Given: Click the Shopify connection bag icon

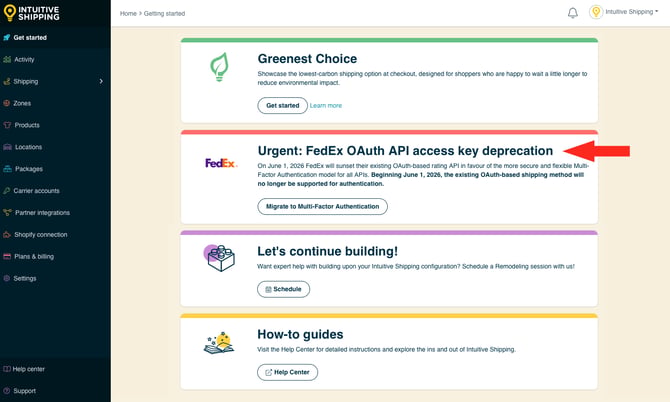Looking at the screenshot, I should pyautogui.click(x=7, y=234).
